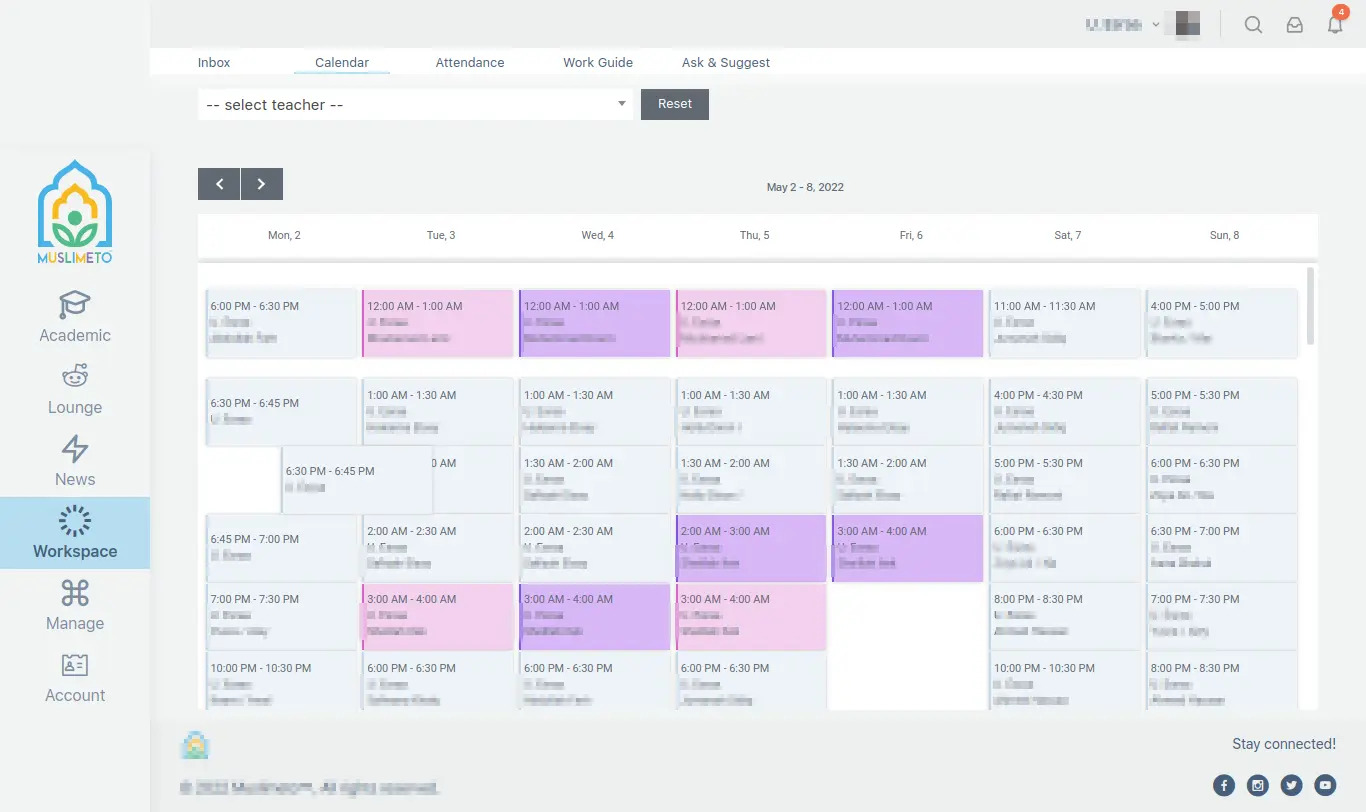Click the Muslimeto logo

(x=75, y=212)
